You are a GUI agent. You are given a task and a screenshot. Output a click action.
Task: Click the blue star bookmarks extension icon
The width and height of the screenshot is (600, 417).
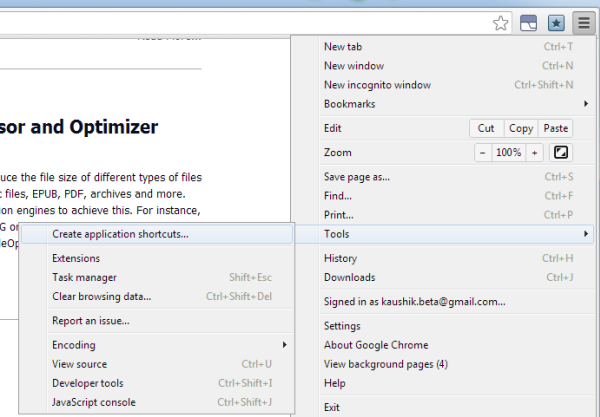pos(556,23)
